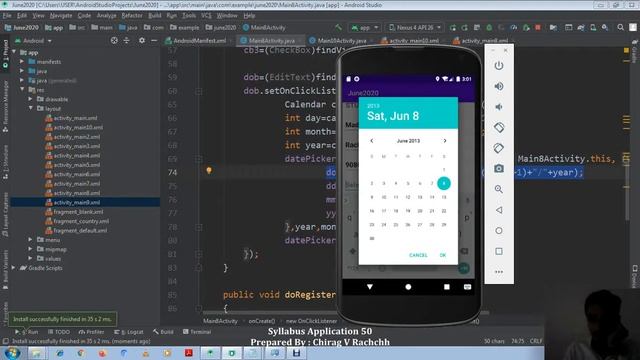Open the File menu
This screenshot has width=640, height=360.
[x=7, y=16]
